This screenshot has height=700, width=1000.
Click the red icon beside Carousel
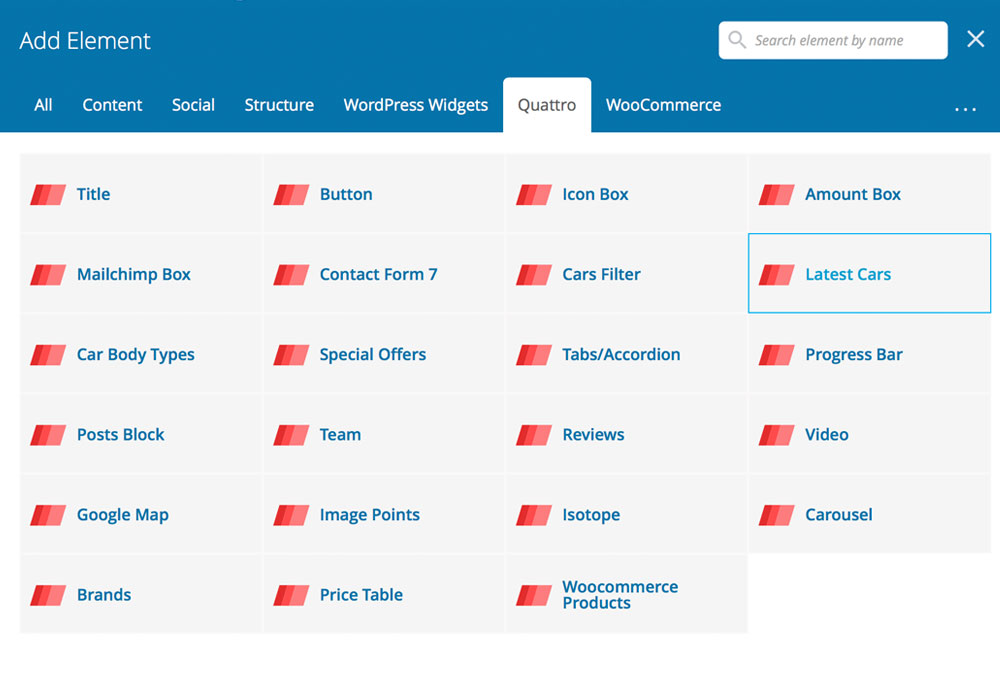click(776, 515)
